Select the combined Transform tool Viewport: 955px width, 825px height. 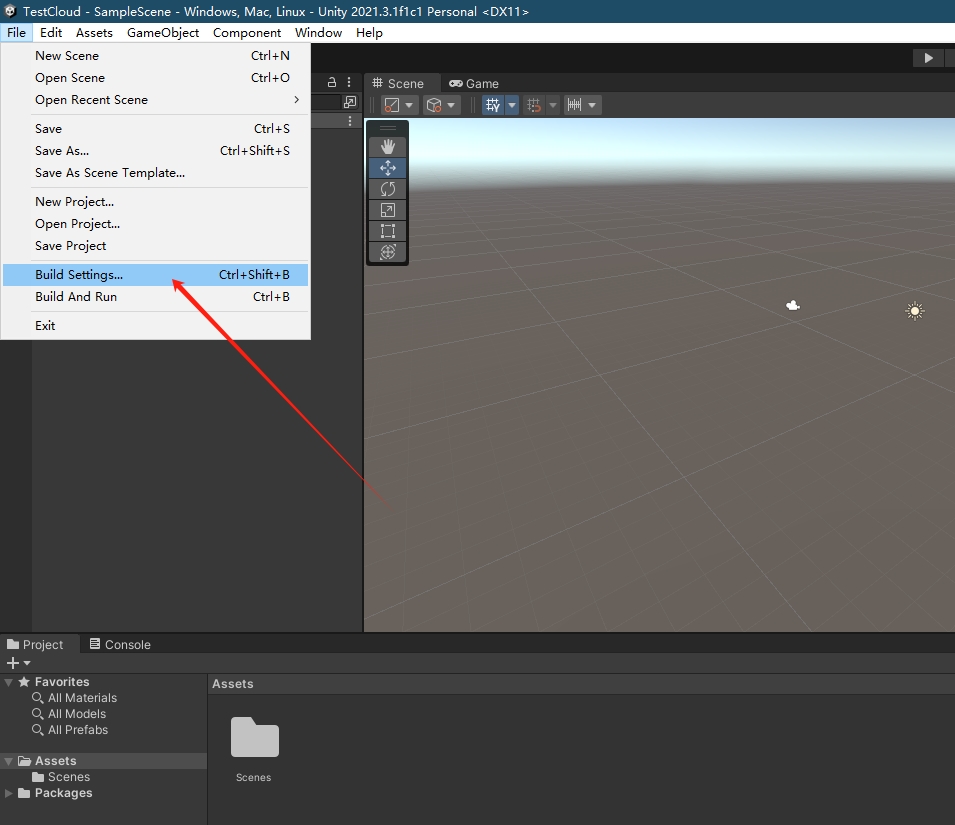[388, 252]
